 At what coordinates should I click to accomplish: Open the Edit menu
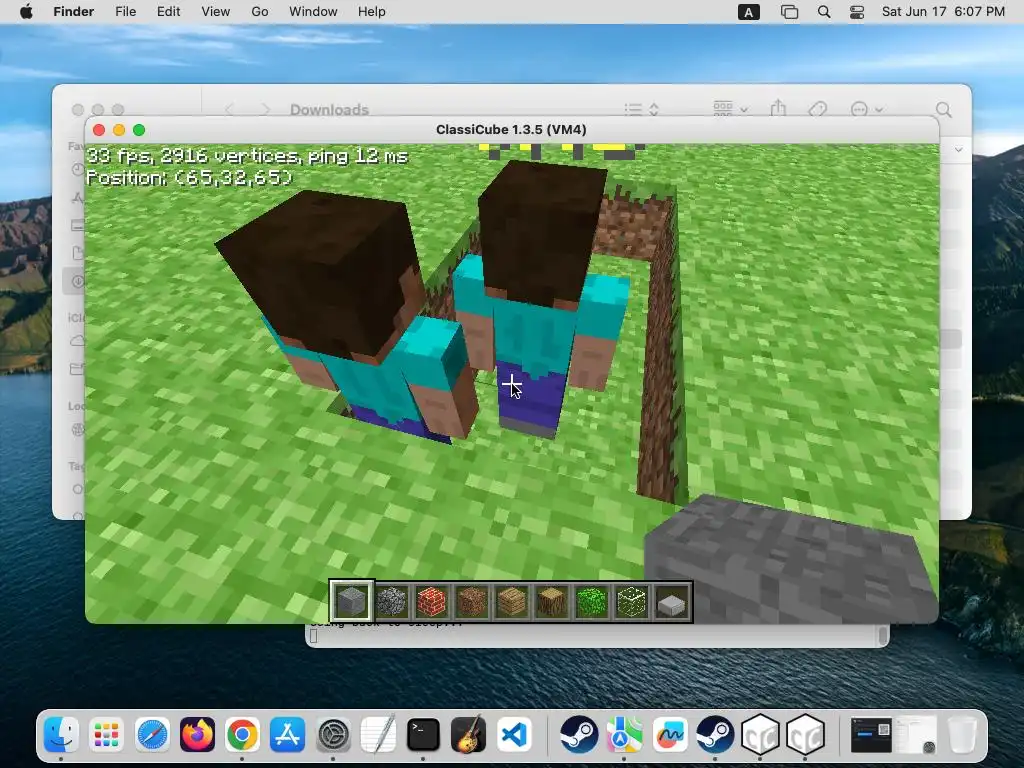pyautogui.click(x=168, y=12)
